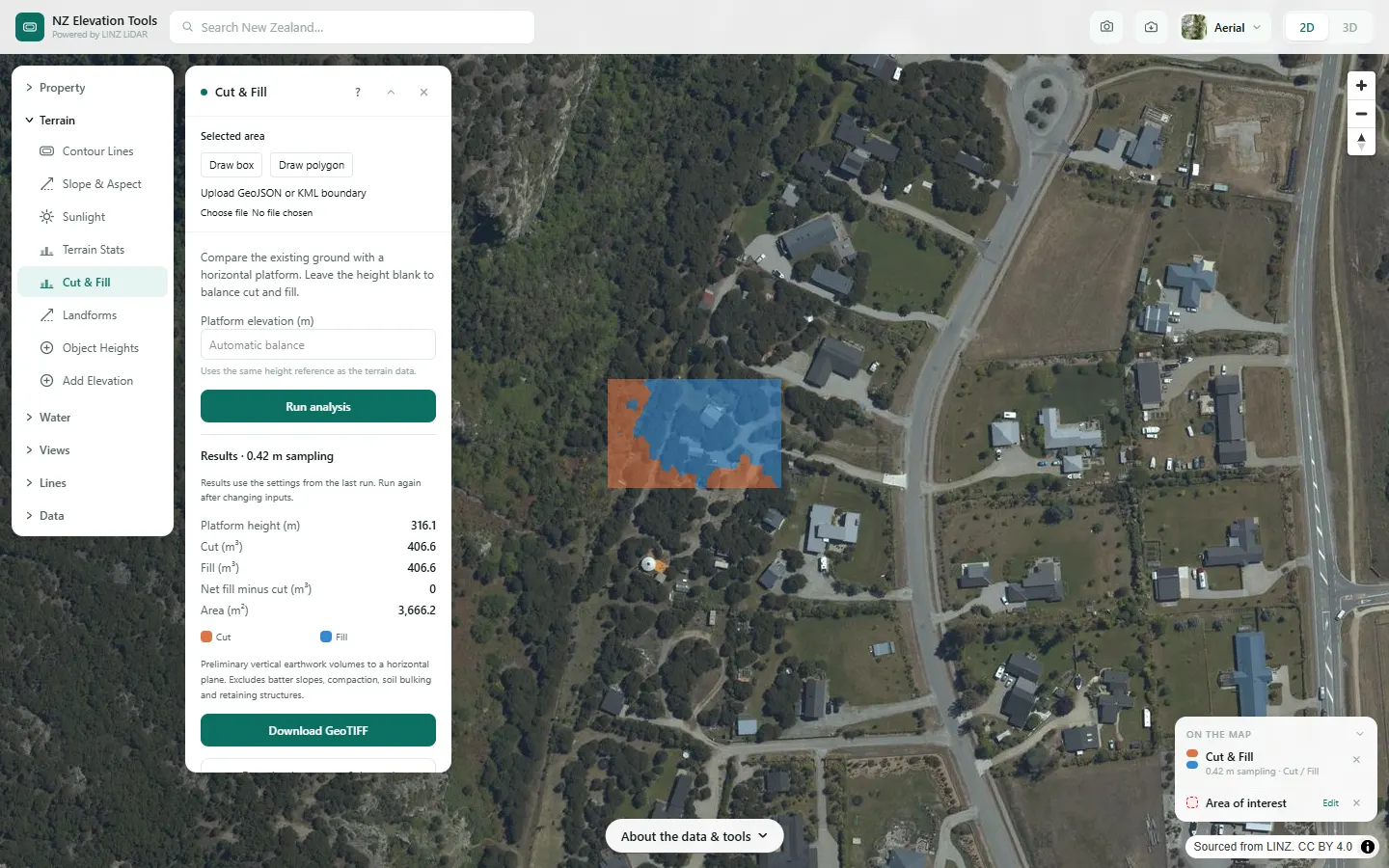Select Cut & Fill in the sidebar
The width and height of the screenshot is (1389, 868).
[93, 283]
